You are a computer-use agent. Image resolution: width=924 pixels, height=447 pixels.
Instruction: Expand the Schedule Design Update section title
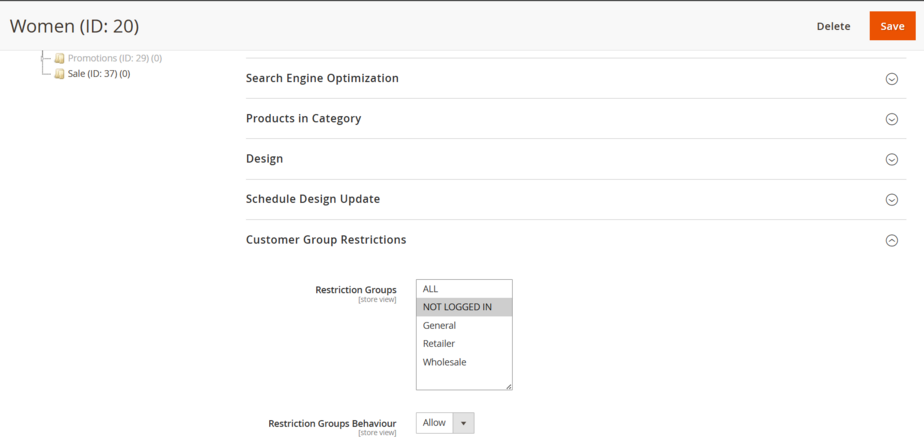313,199
